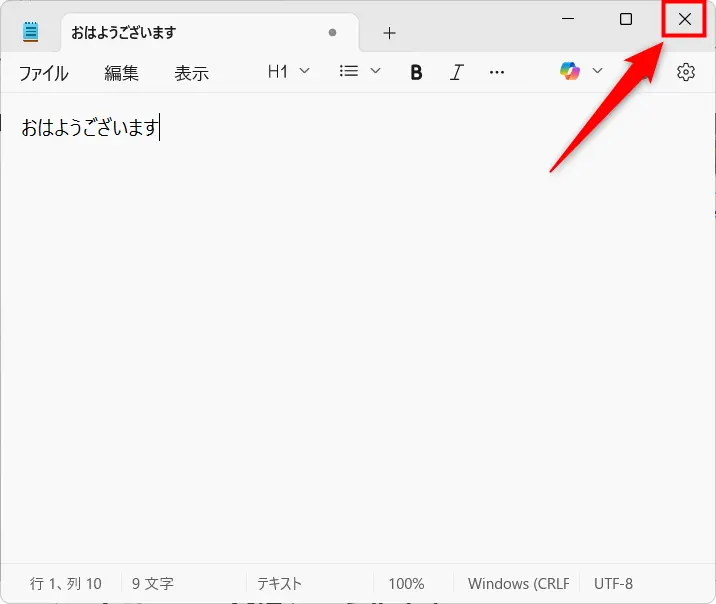Click the Notepad app icon in title bar
Screen dimensions: 716x604
coord(31,32)
